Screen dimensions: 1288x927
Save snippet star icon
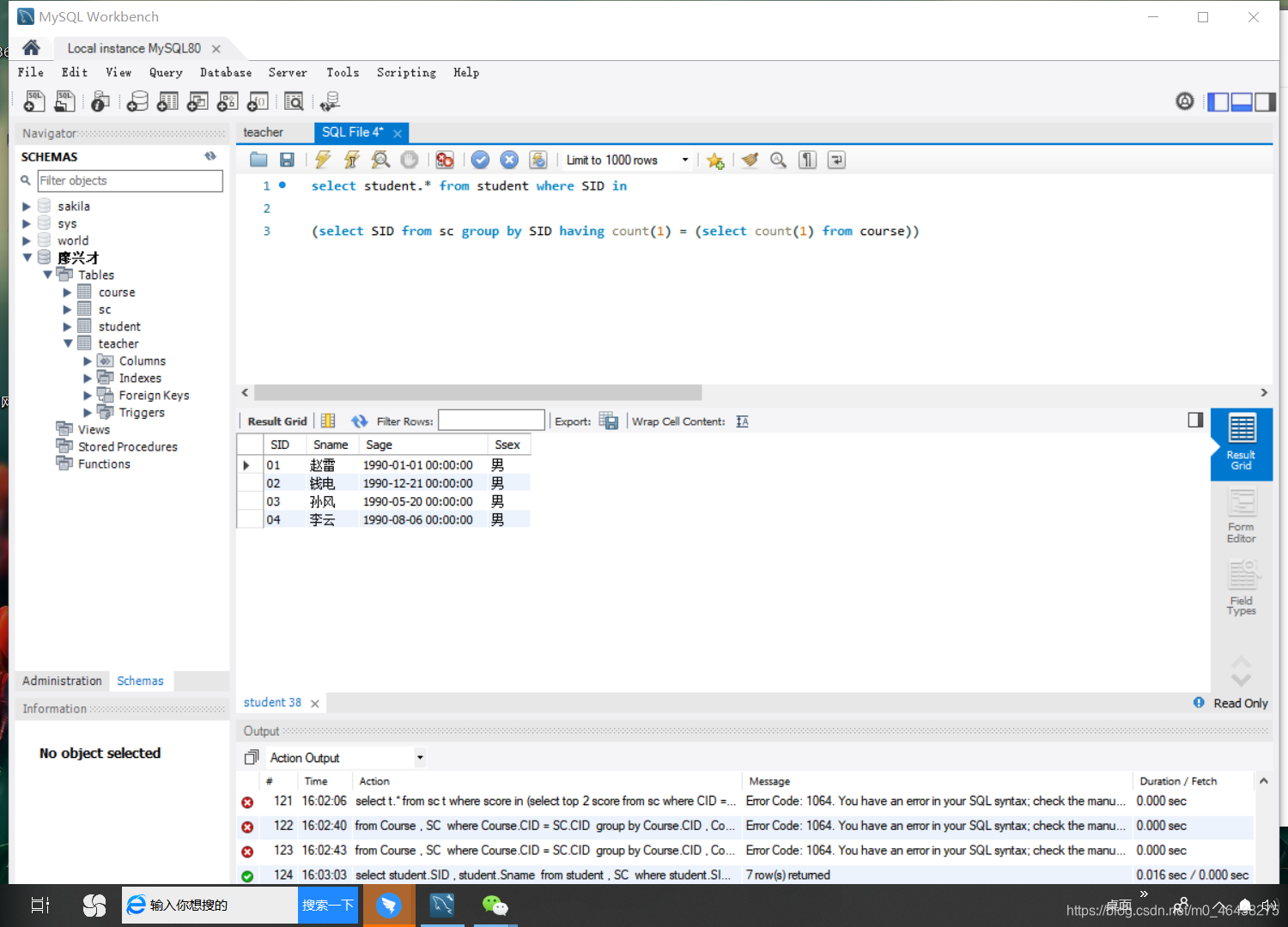coord(715,161)
